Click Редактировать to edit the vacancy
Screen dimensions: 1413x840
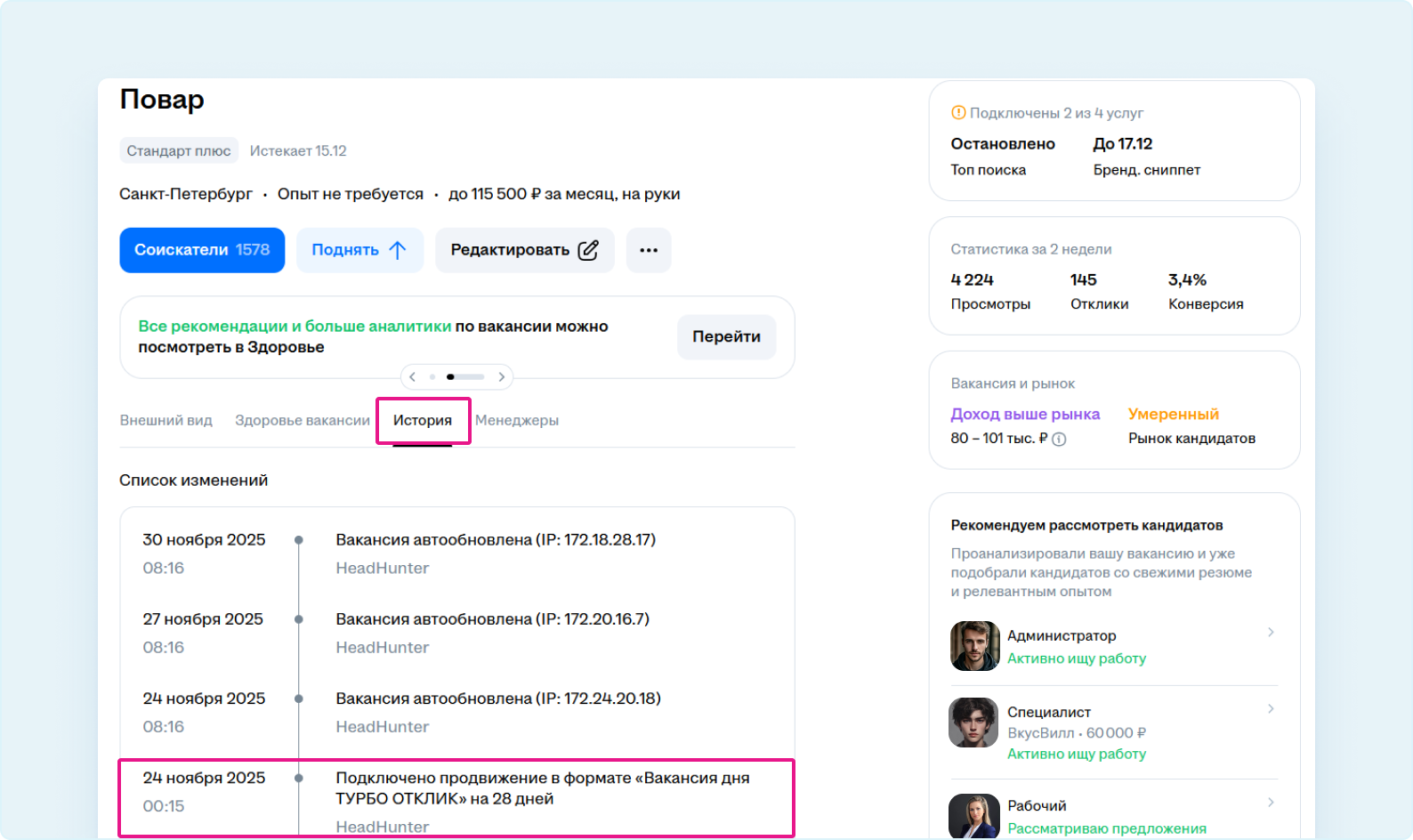(x=524, y=250)
